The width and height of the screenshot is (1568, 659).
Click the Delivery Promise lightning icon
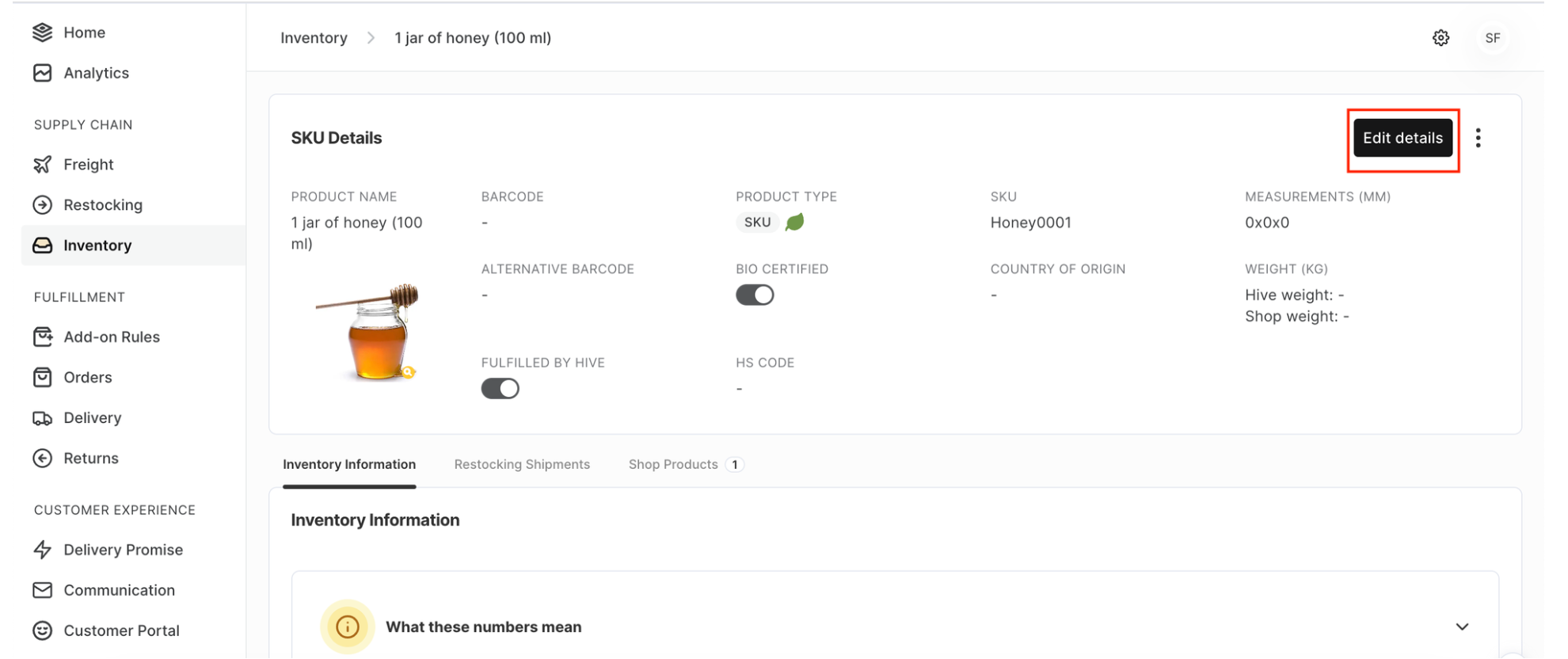click(42, 549)
